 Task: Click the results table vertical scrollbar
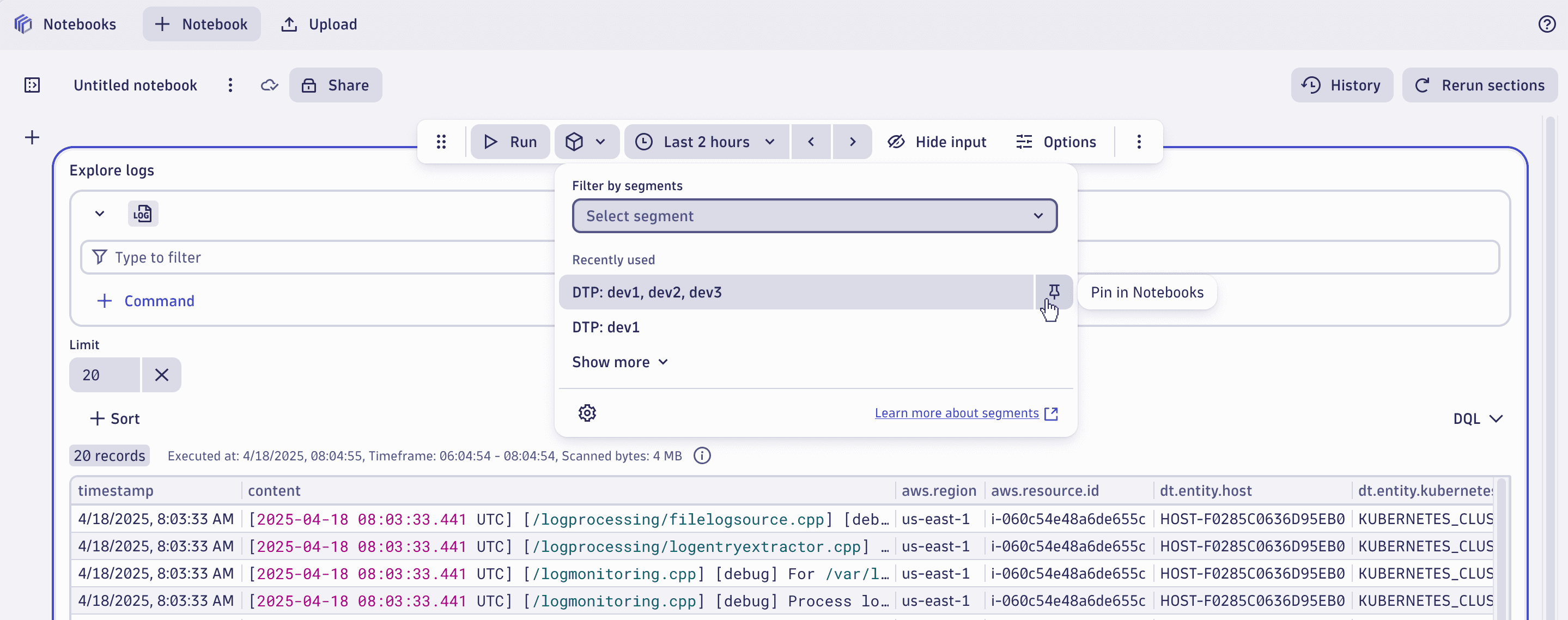point(1501,548)
